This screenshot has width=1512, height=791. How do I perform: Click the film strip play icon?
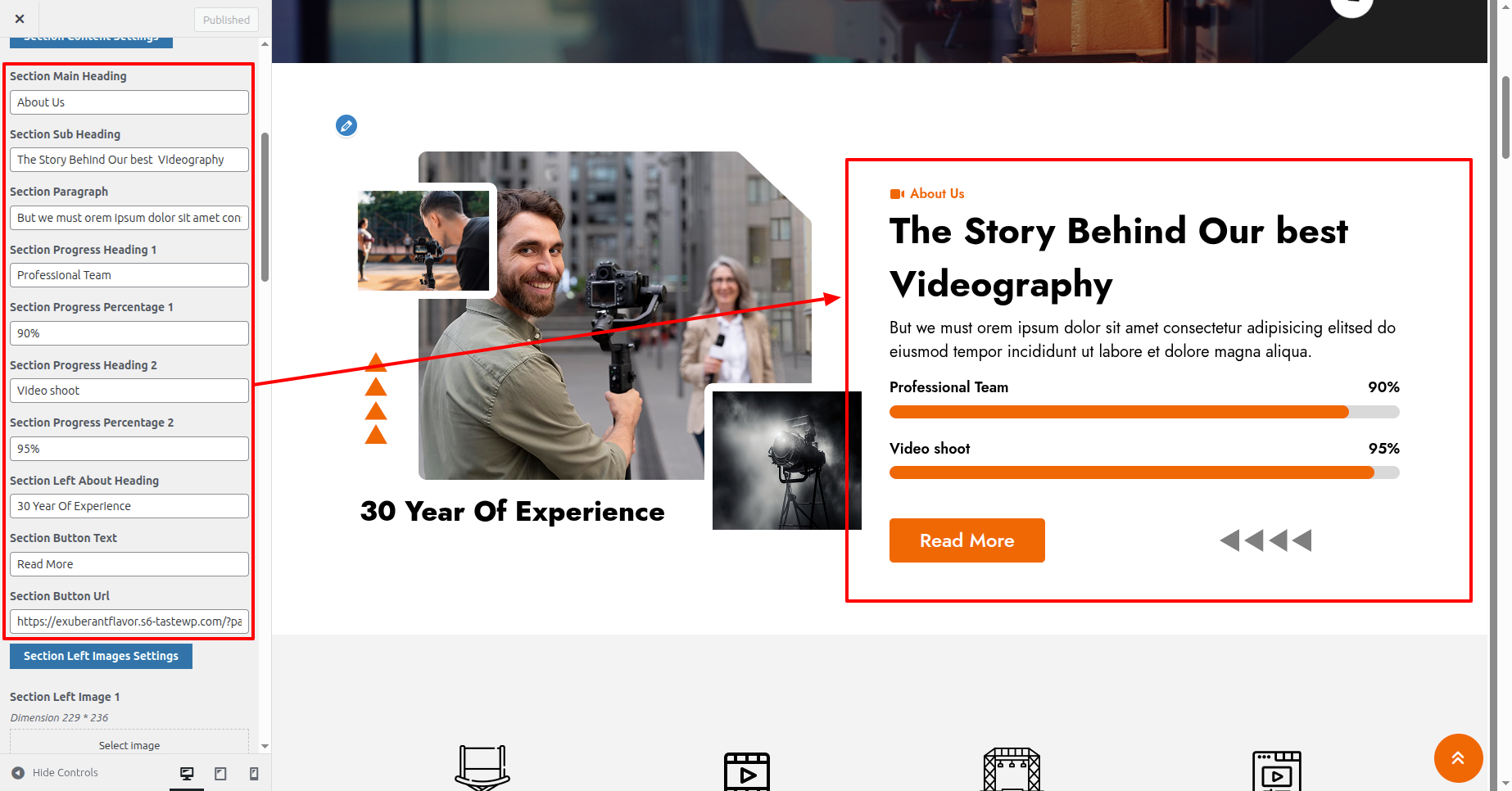(746, 771)
